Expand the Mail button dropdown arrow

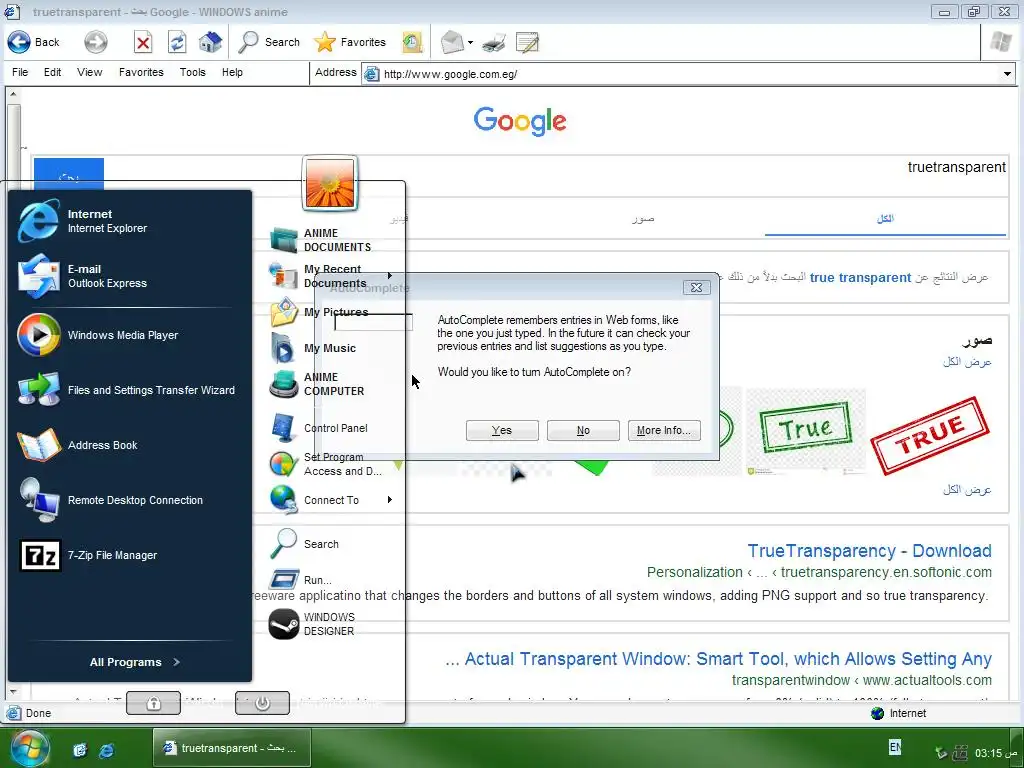470,43
